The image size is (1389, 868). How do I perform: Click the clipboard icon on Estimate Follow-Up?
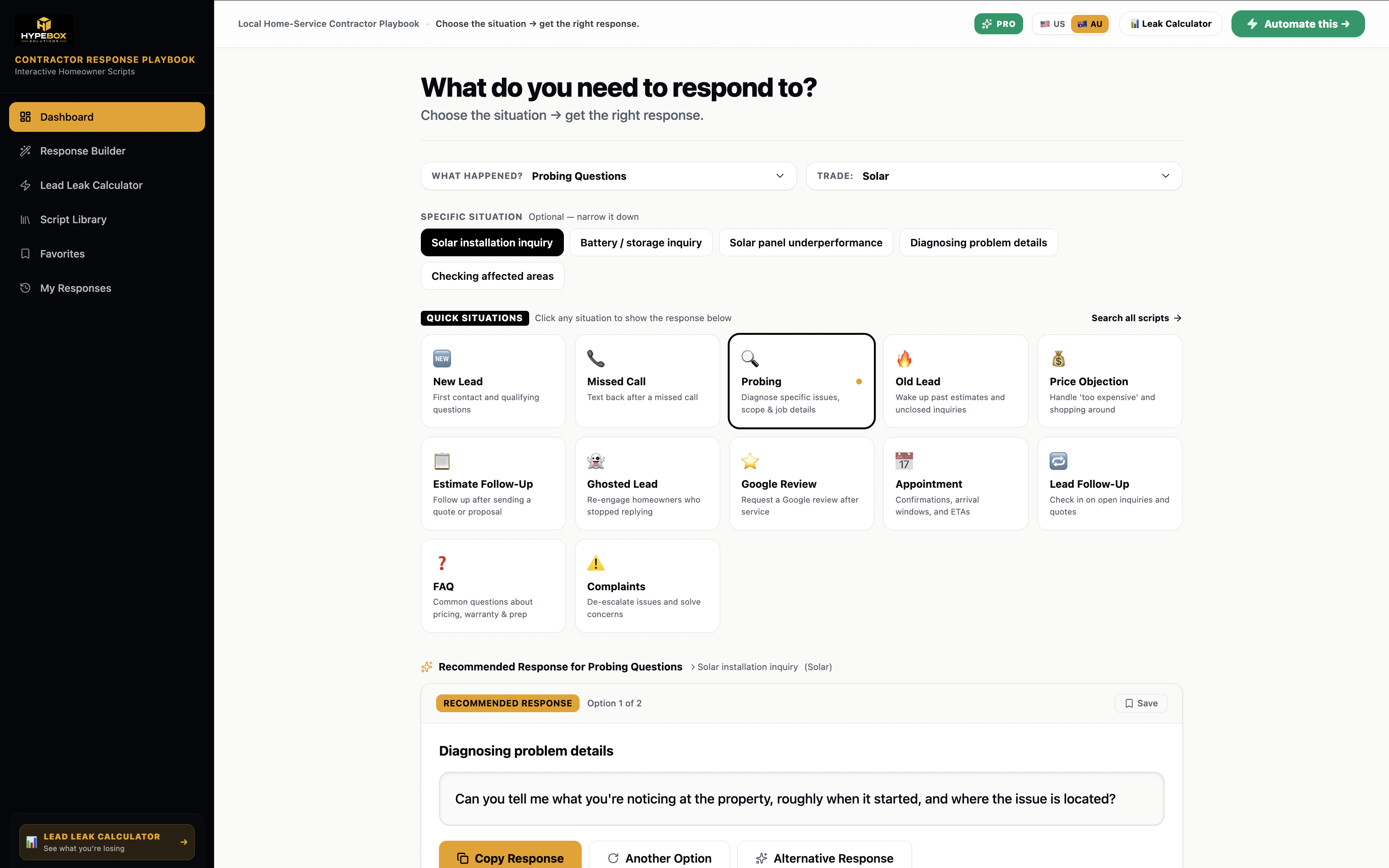442,461
